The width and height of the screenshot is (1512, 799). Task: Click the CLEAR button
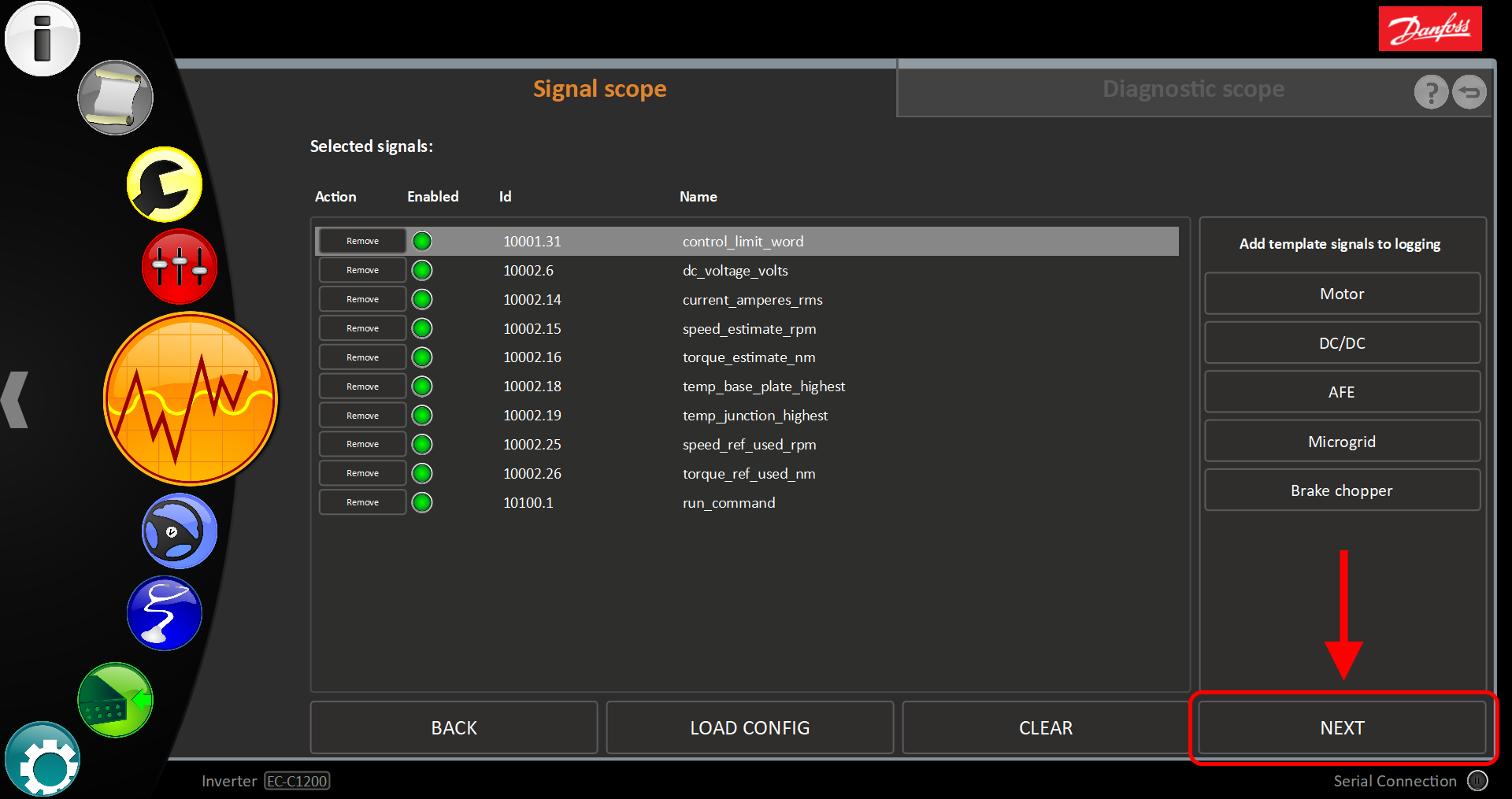pos(1046,727)
